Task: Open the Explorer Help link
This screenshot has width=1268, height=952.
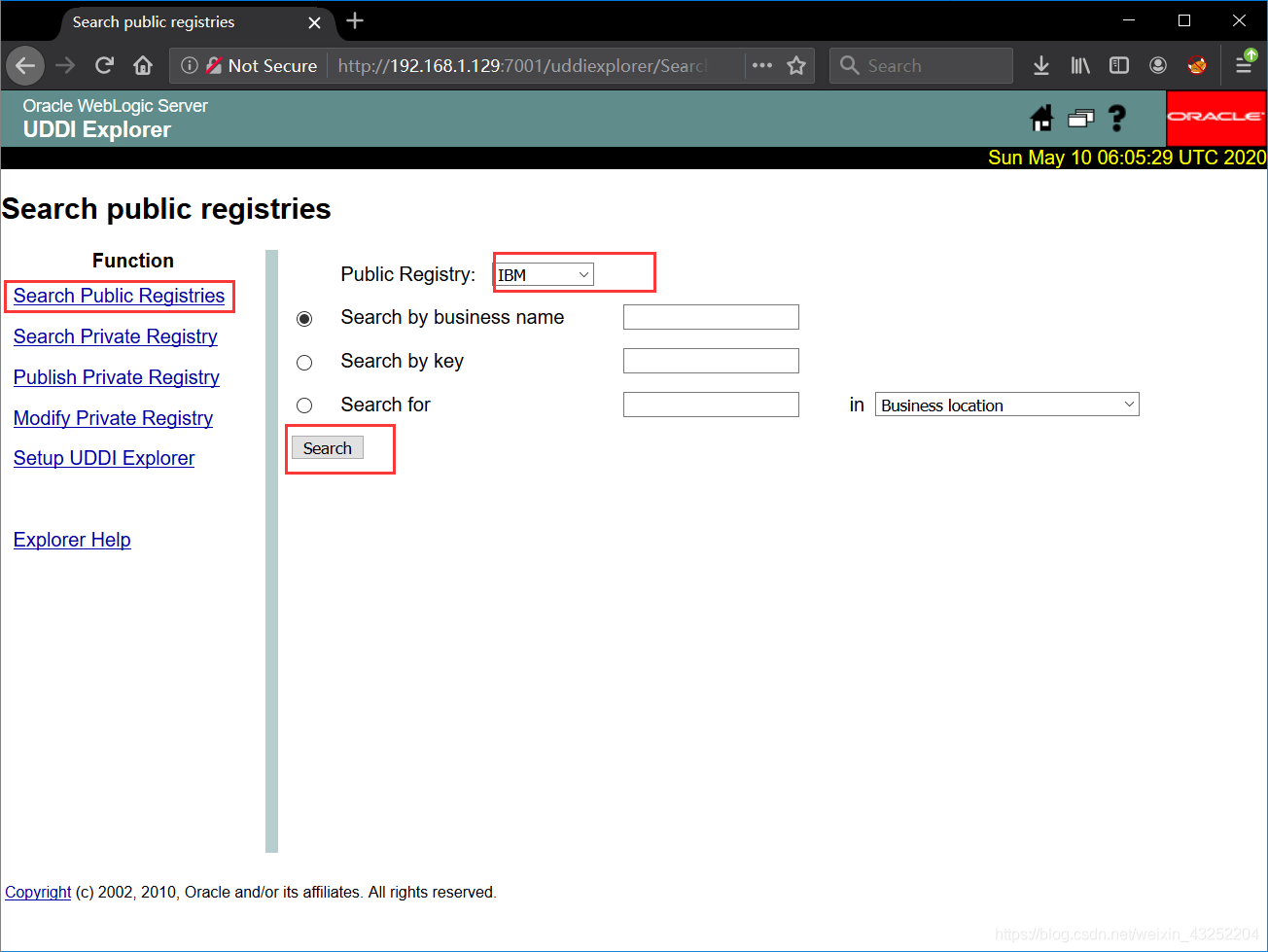Action: pos(72,540)
